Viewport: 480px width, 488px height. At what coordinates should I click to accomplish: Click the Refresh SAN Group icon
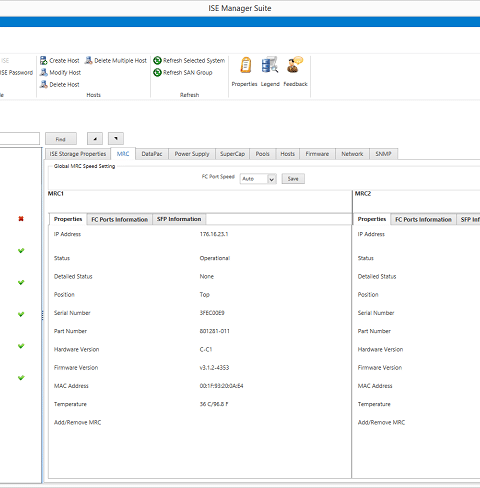[x=157, y=72]
